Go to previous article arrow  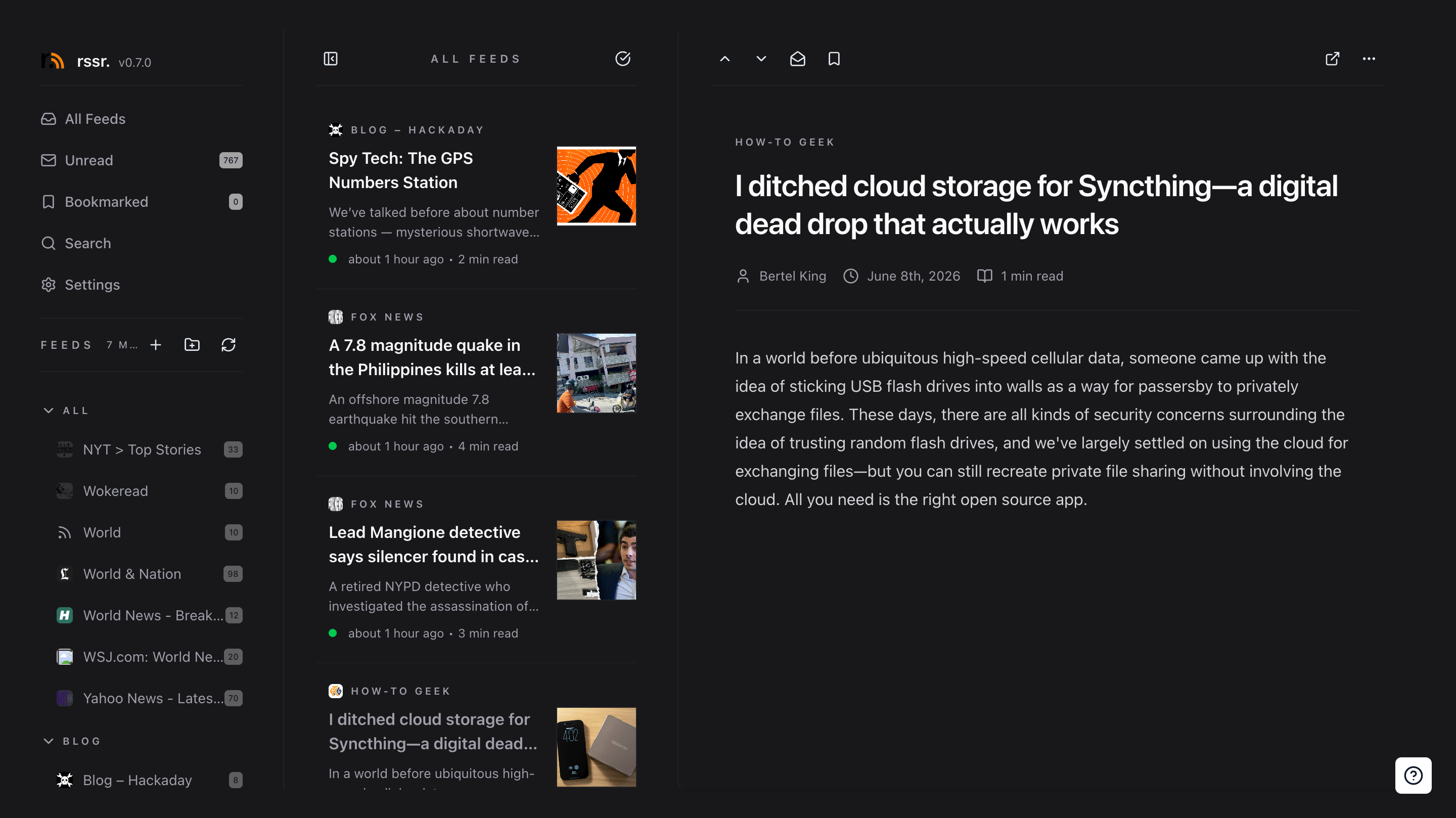tap(725, 59)
